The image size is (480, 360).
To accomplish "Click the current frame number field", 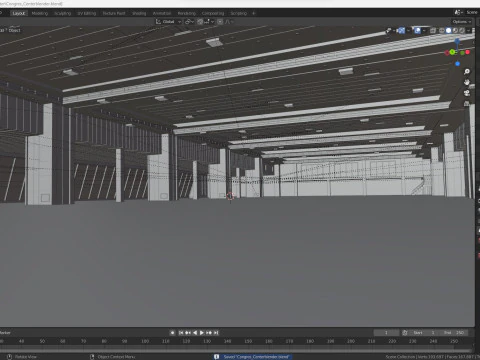I will [x=386, y=333].
